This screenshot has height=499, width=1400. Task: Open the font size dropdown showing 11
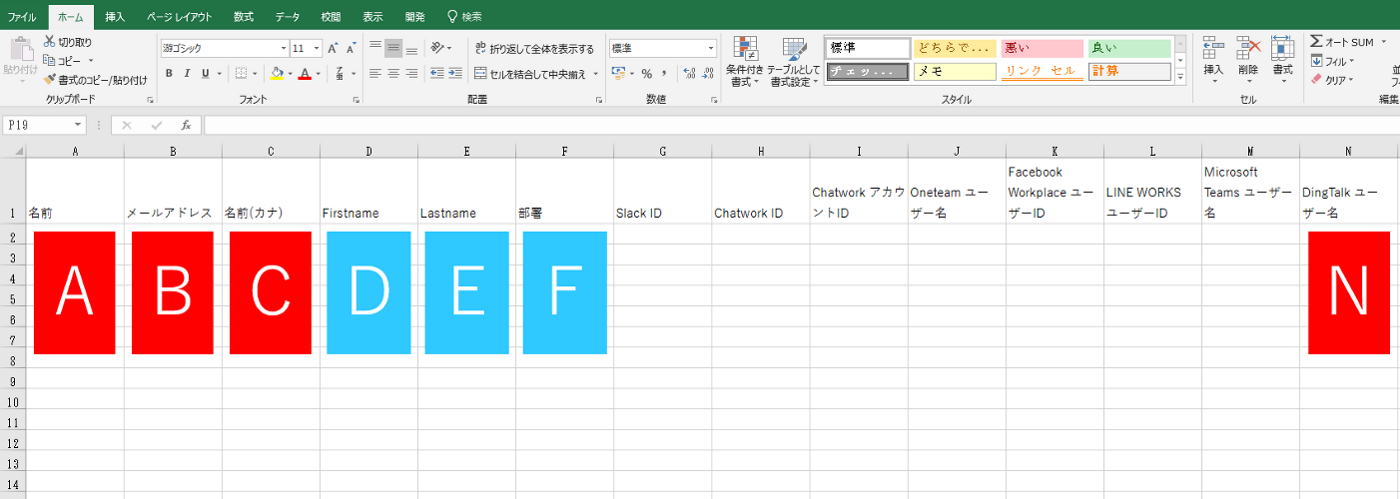pos(317,48)
